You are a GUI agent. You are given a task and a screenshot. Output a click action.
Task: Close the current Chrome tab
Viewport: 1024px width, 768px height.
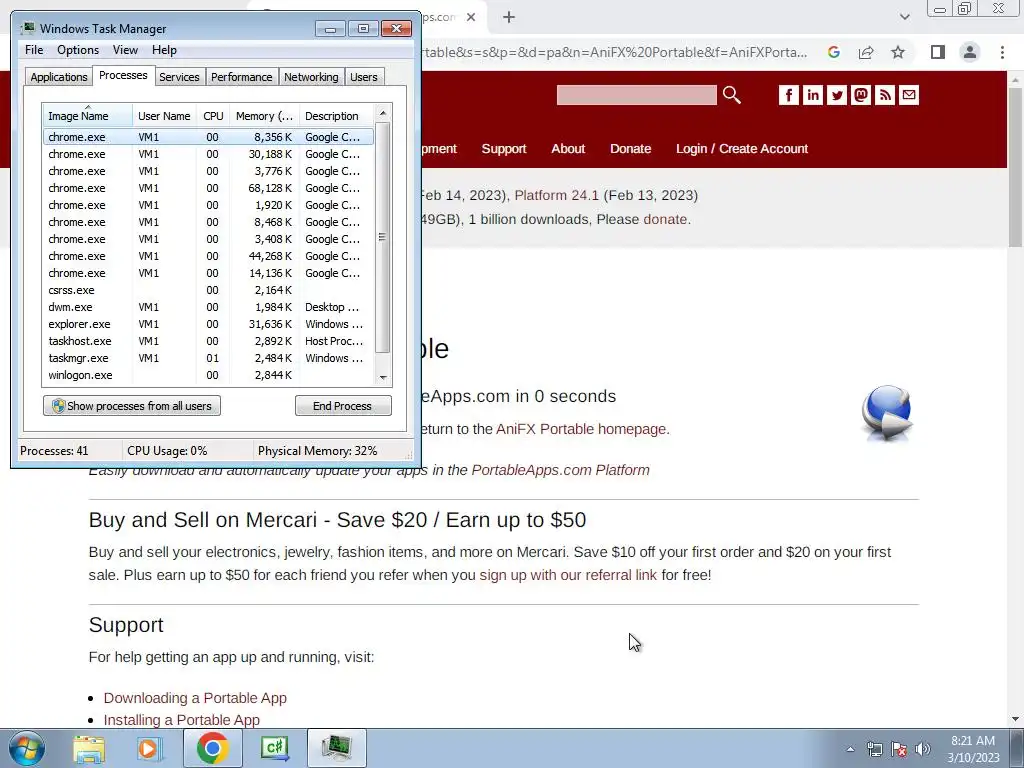471,17
